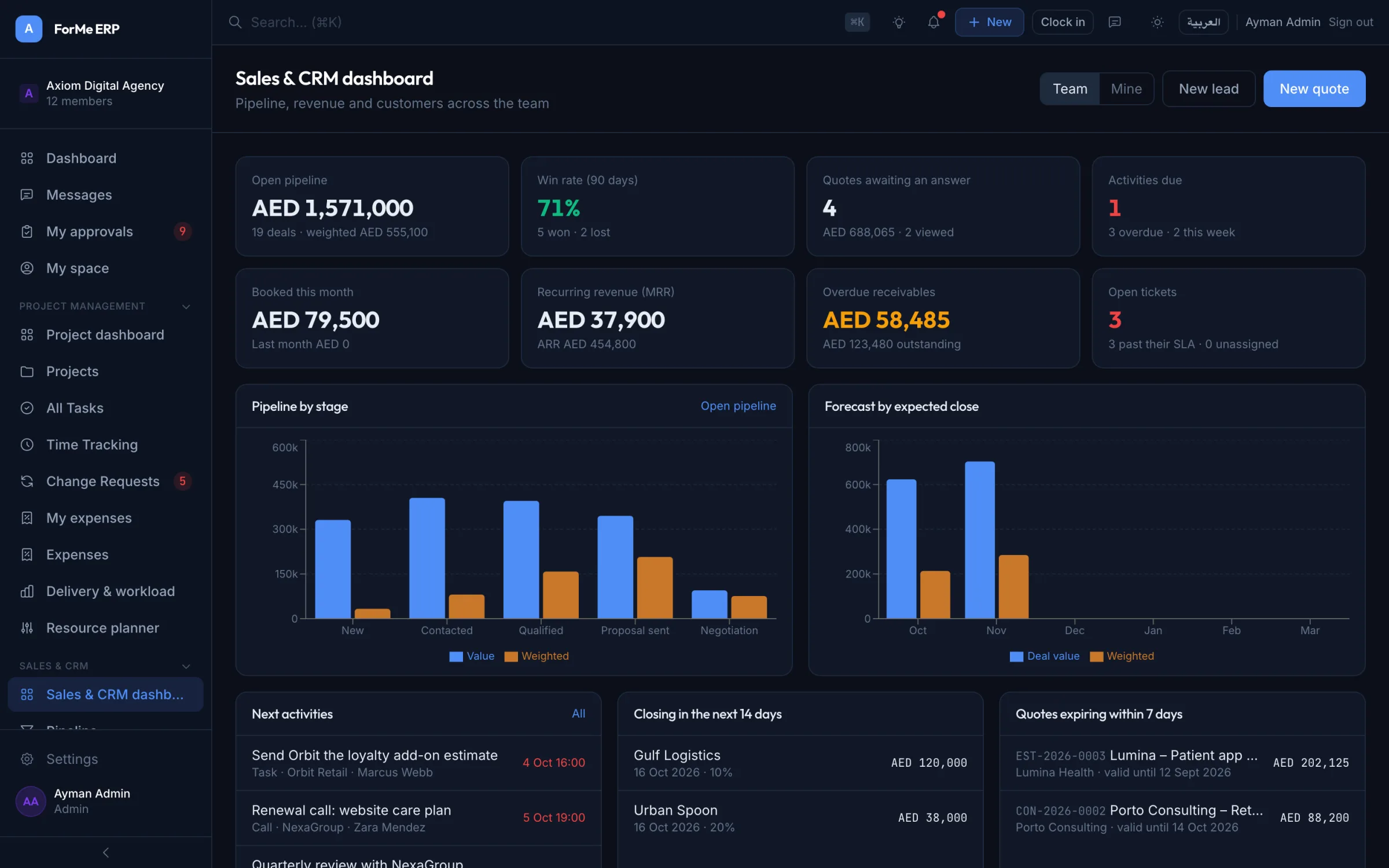Open Settings in the sidebar
1389x868 pixels.
105,759
